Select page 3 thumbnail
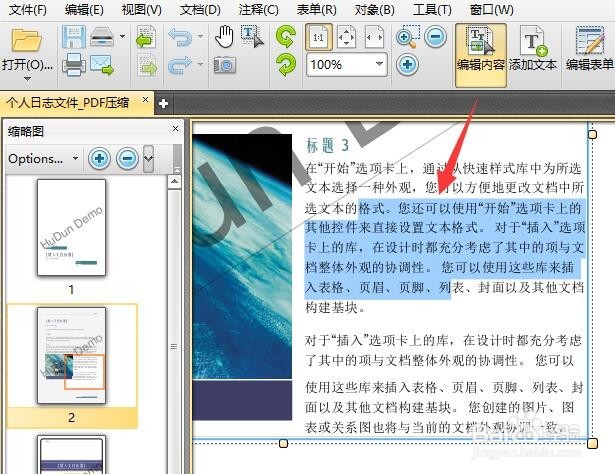Screen dimensions: 615x474 (71, 455)
